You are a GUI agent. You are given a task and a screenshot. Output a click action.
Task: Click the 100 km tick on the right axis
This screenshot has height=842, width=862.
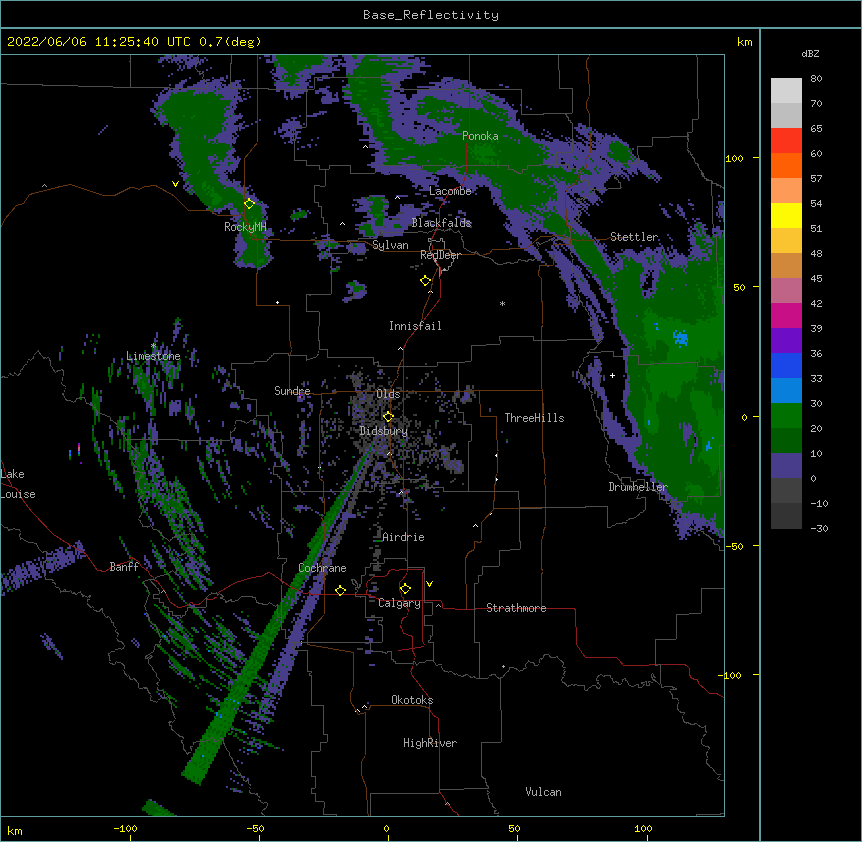[x=734, y=158]
